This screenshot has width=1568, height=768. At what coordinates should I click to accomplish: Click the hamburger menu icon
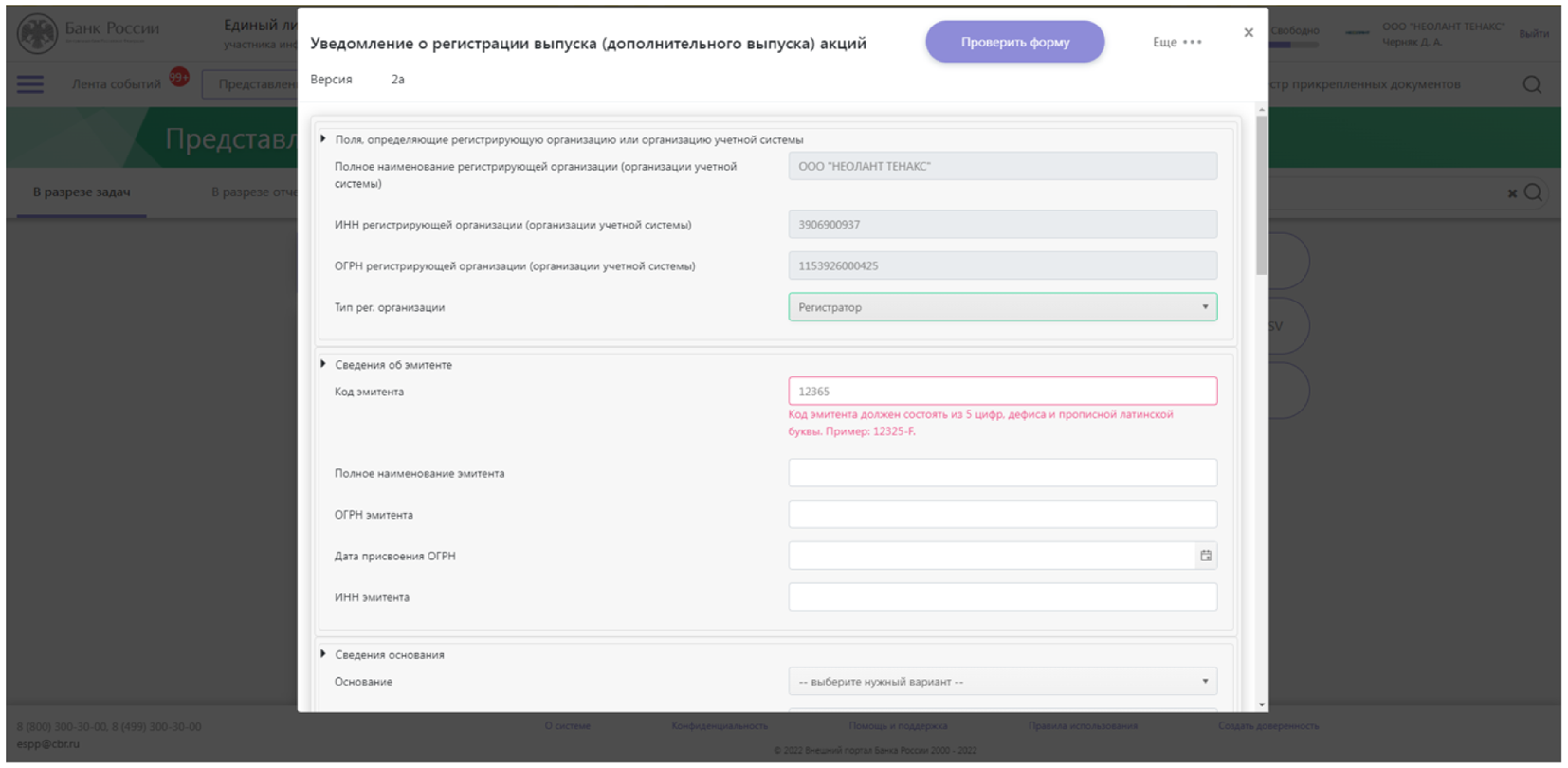point(30,84)
